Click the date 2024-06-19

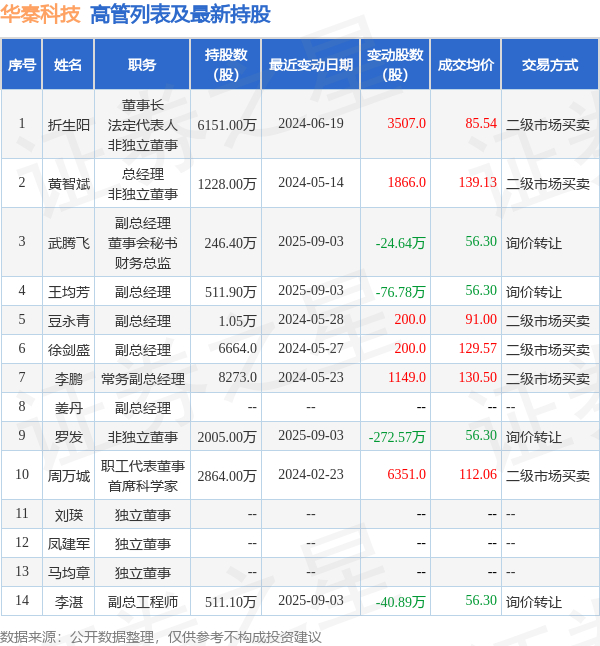point(311,123)
